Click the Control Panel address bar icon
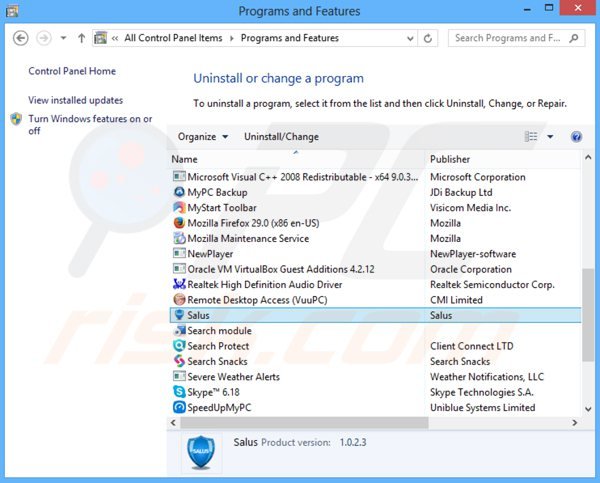Screen dimensions: 600x483 (101, 38)
